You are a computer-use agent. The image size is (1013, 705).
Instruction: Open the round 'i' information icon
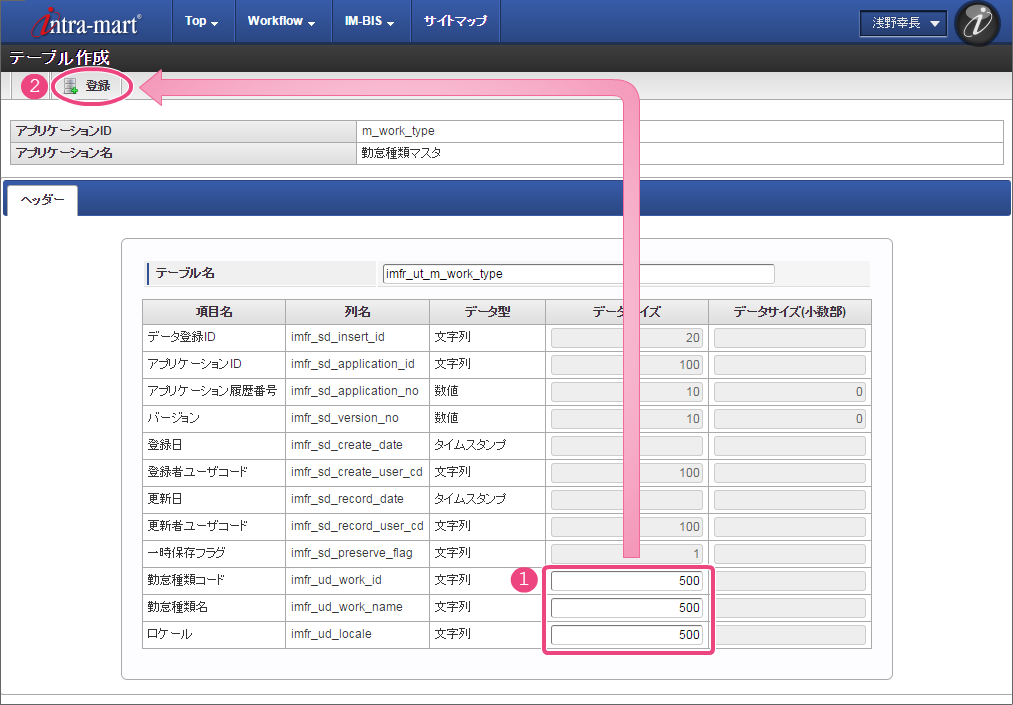point(977,23)
